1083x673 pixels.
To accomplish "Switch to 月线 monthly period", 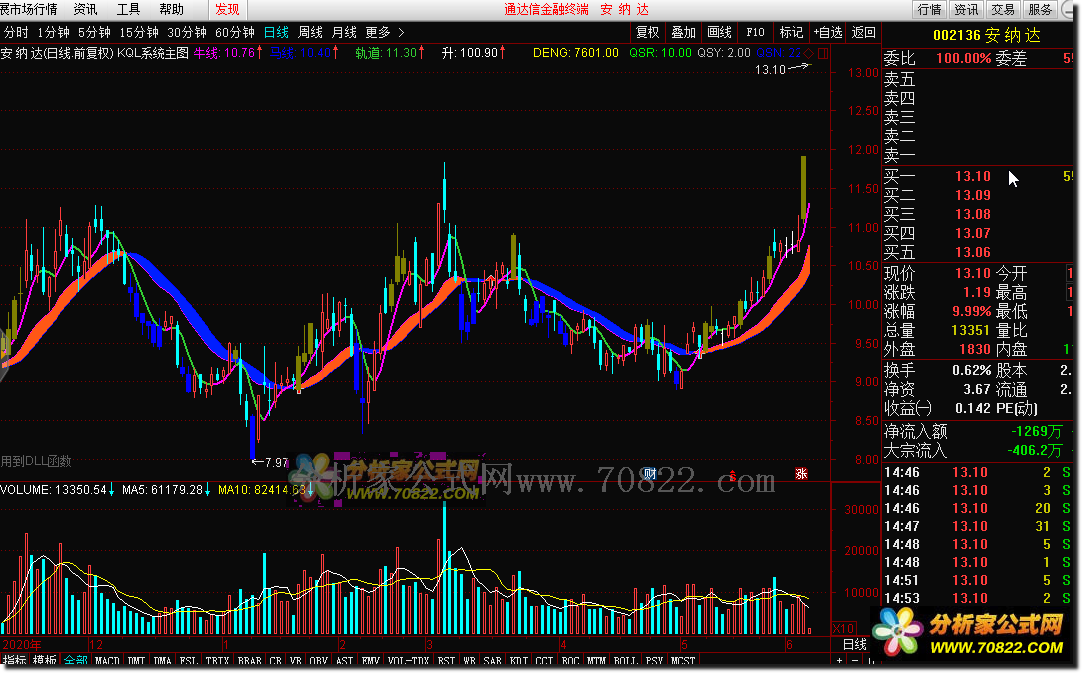I will coord(344,32).
